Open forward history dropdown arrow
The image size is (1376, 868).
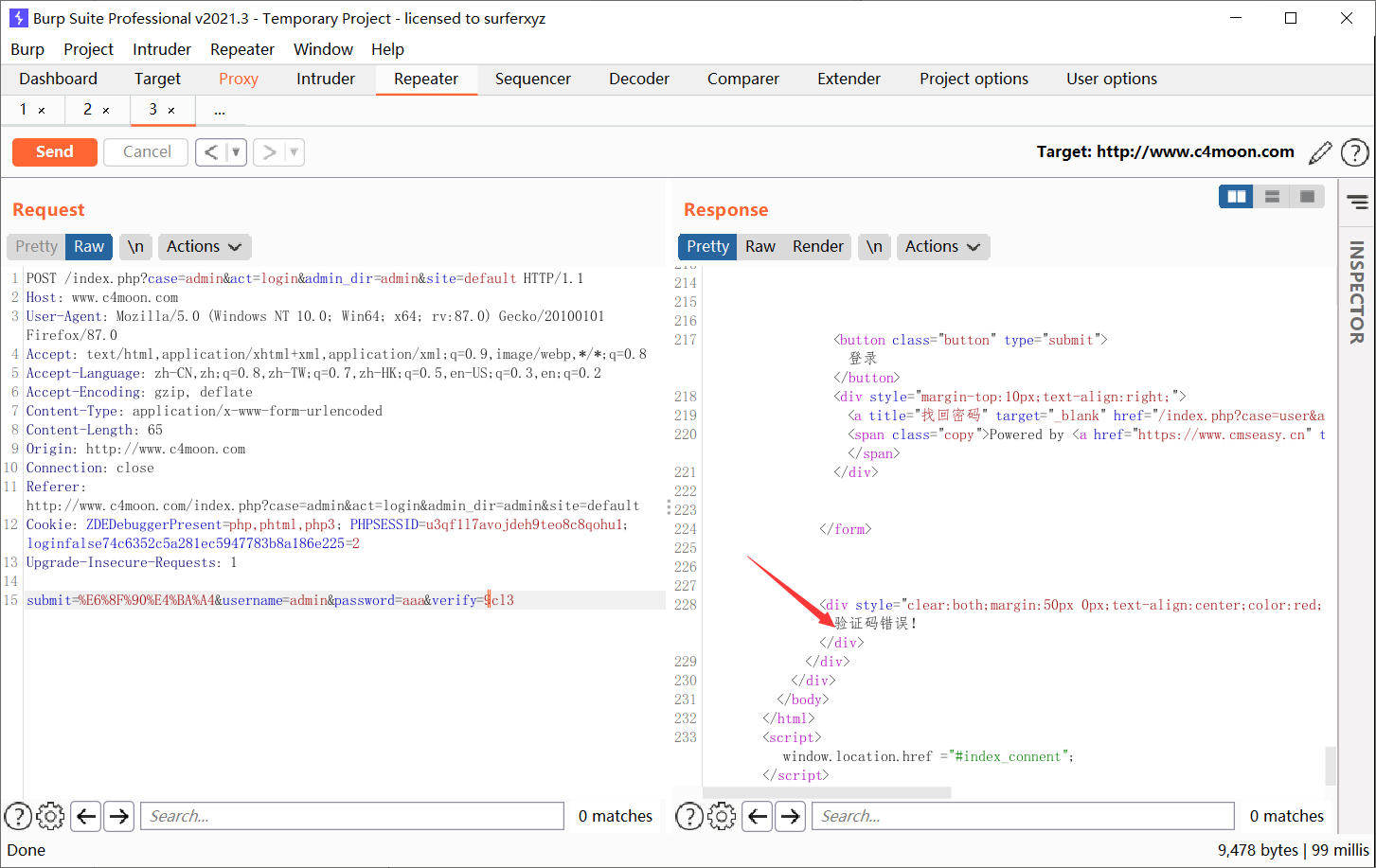tap(294, 152)
